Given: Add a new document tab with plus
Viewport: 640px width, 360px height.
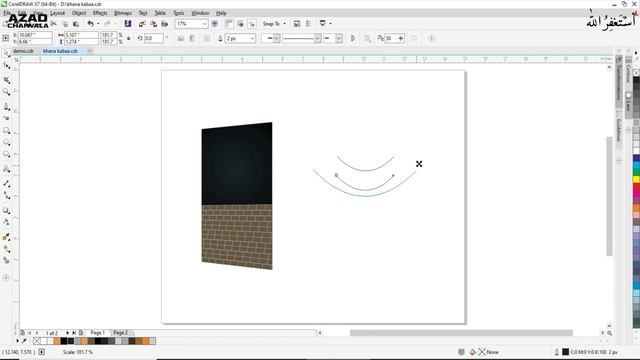Looking at the screenshot, I should pyautogui.click(x=89, y=51).
